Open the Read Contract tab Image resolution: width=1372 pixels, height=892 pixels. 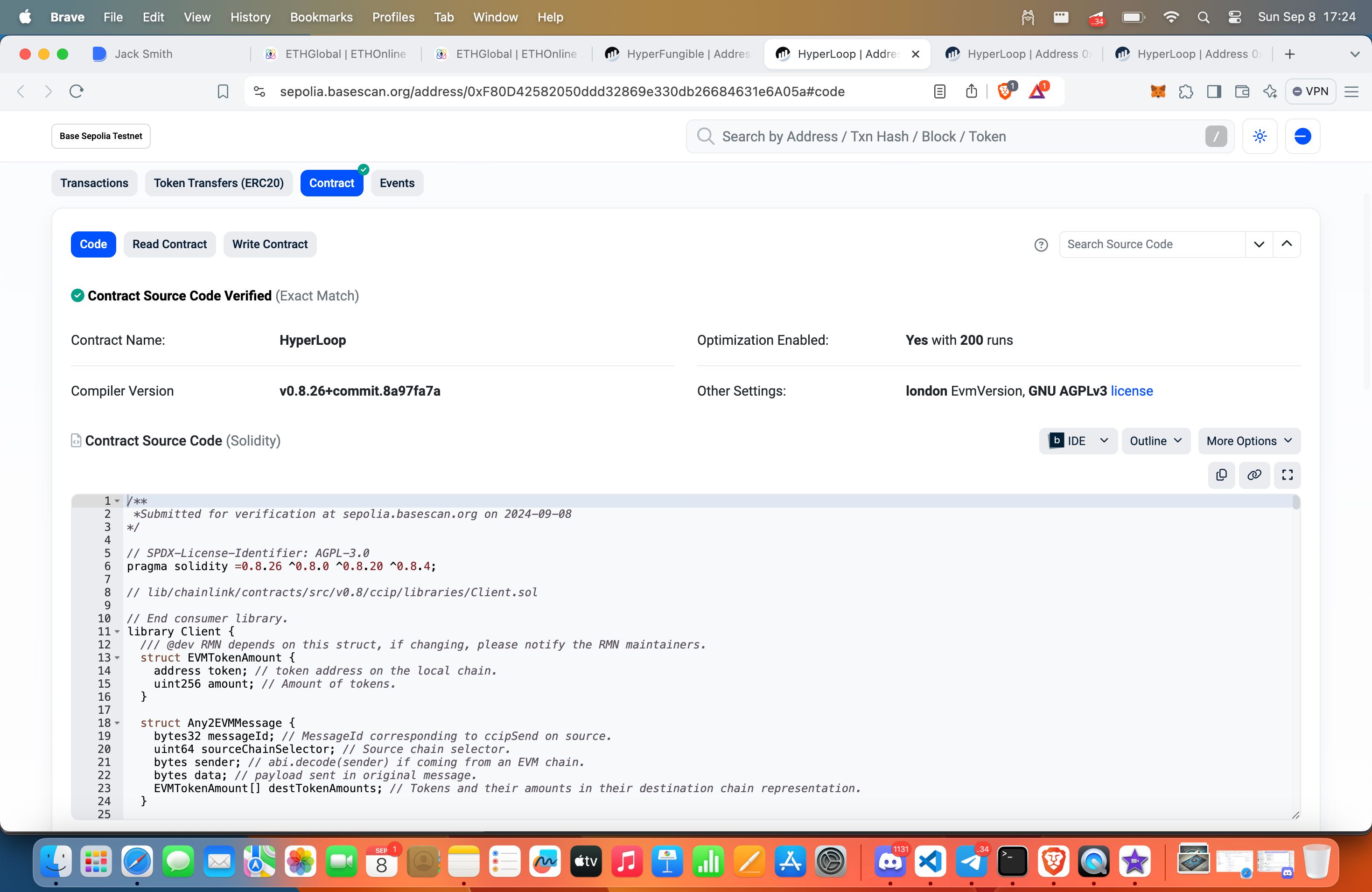(x=169, y=244)
